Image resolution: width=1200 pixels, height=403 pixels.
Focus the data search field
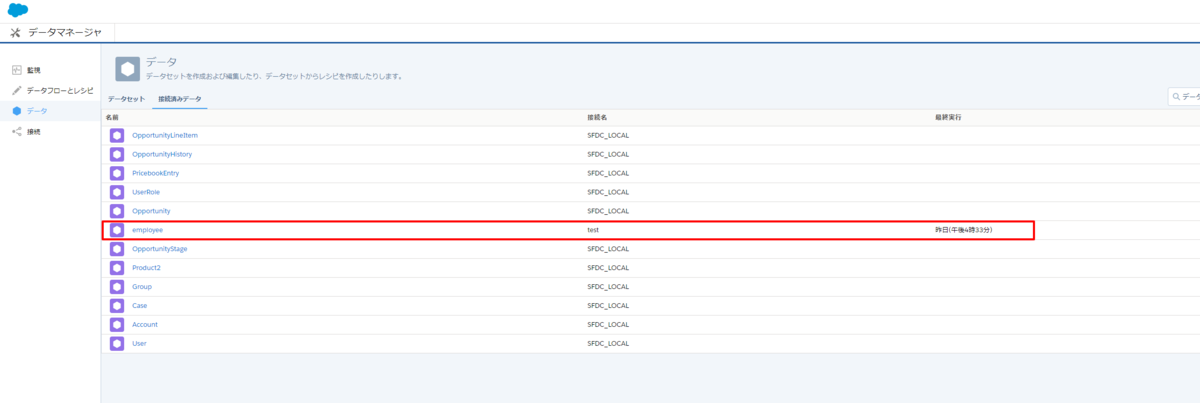[x=1184, y=97]
